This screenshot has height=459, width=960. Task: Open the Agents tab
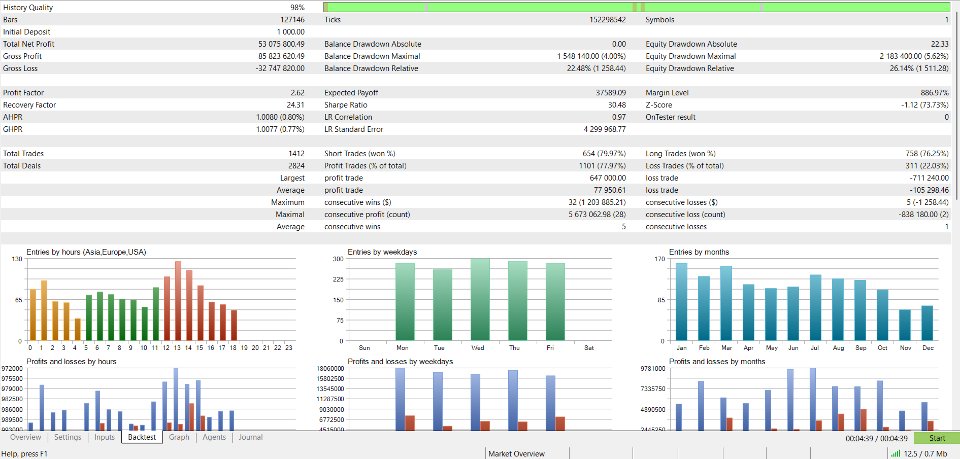click(x=214, y=438)
